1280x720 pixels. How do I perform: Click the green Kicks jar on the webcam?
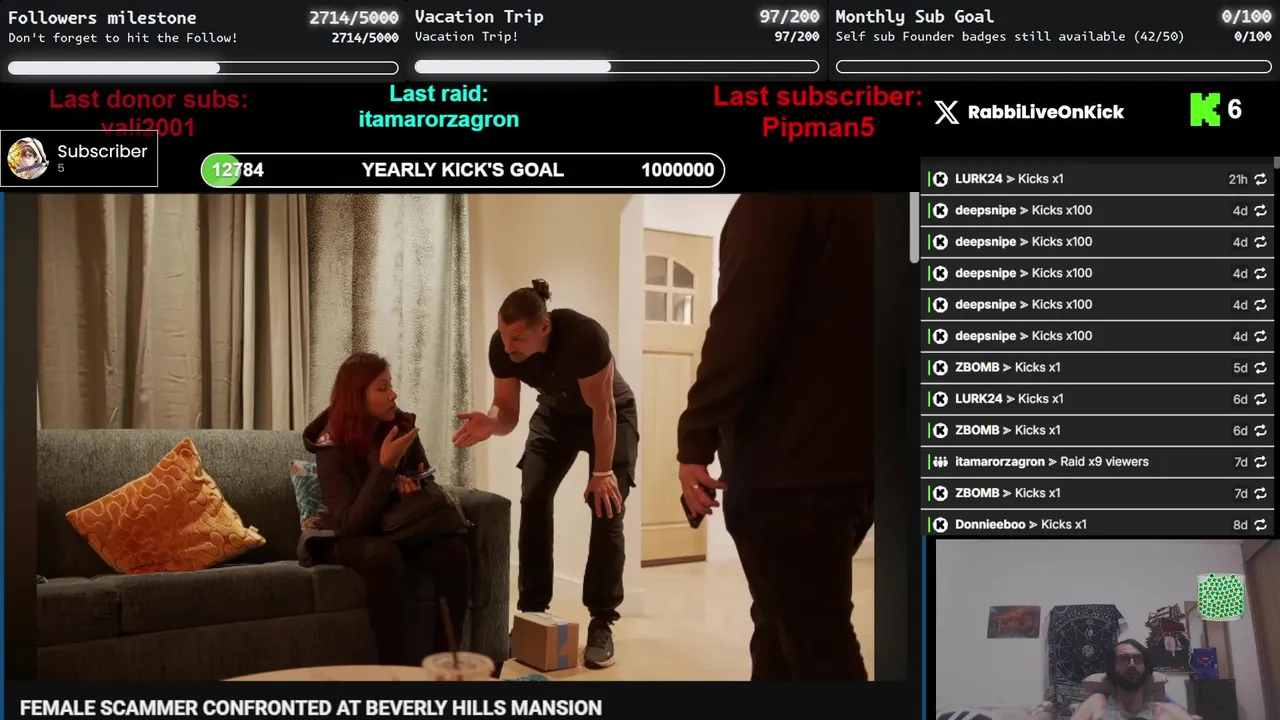click(1221, 596)
